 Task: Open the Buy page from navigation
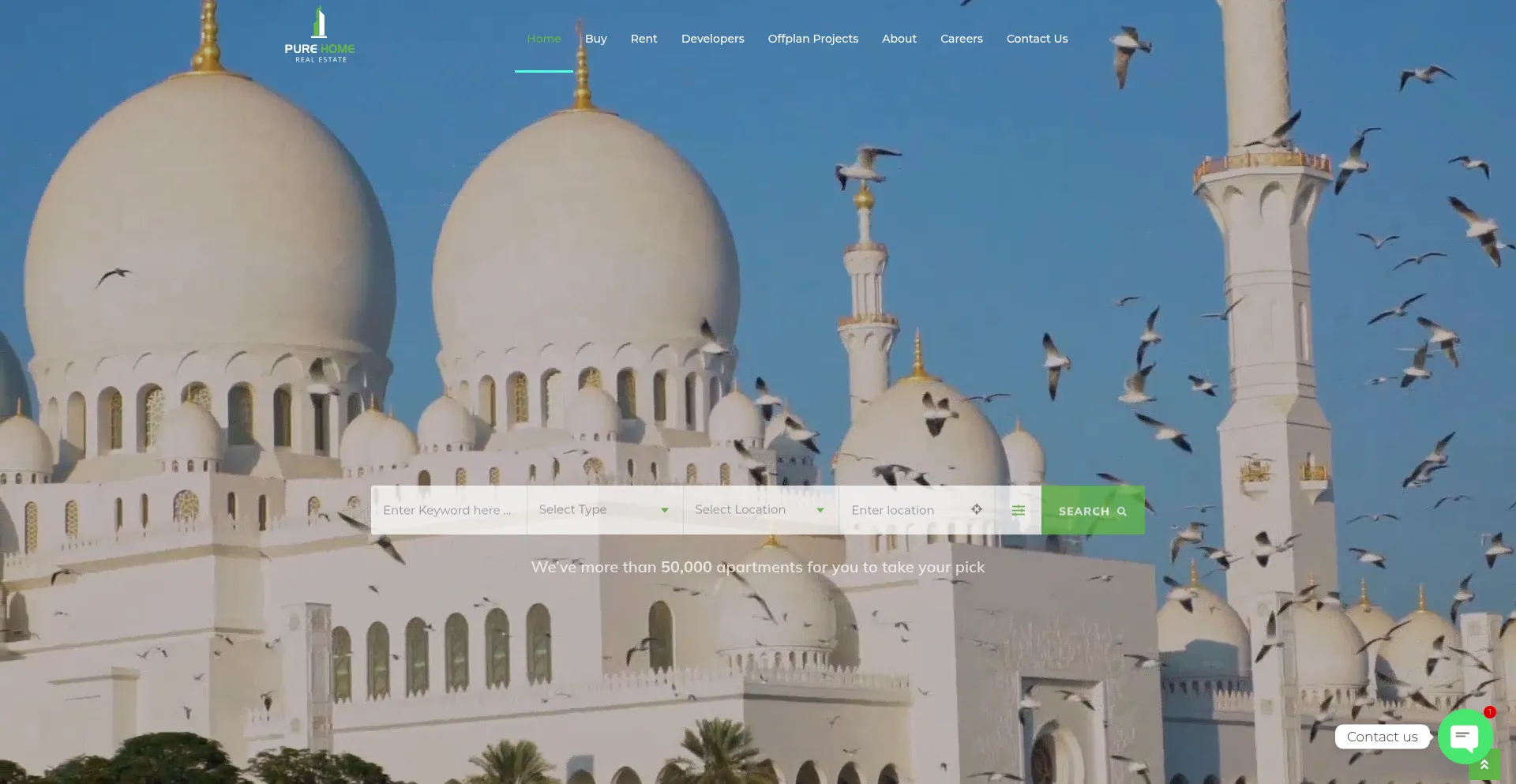596,39
